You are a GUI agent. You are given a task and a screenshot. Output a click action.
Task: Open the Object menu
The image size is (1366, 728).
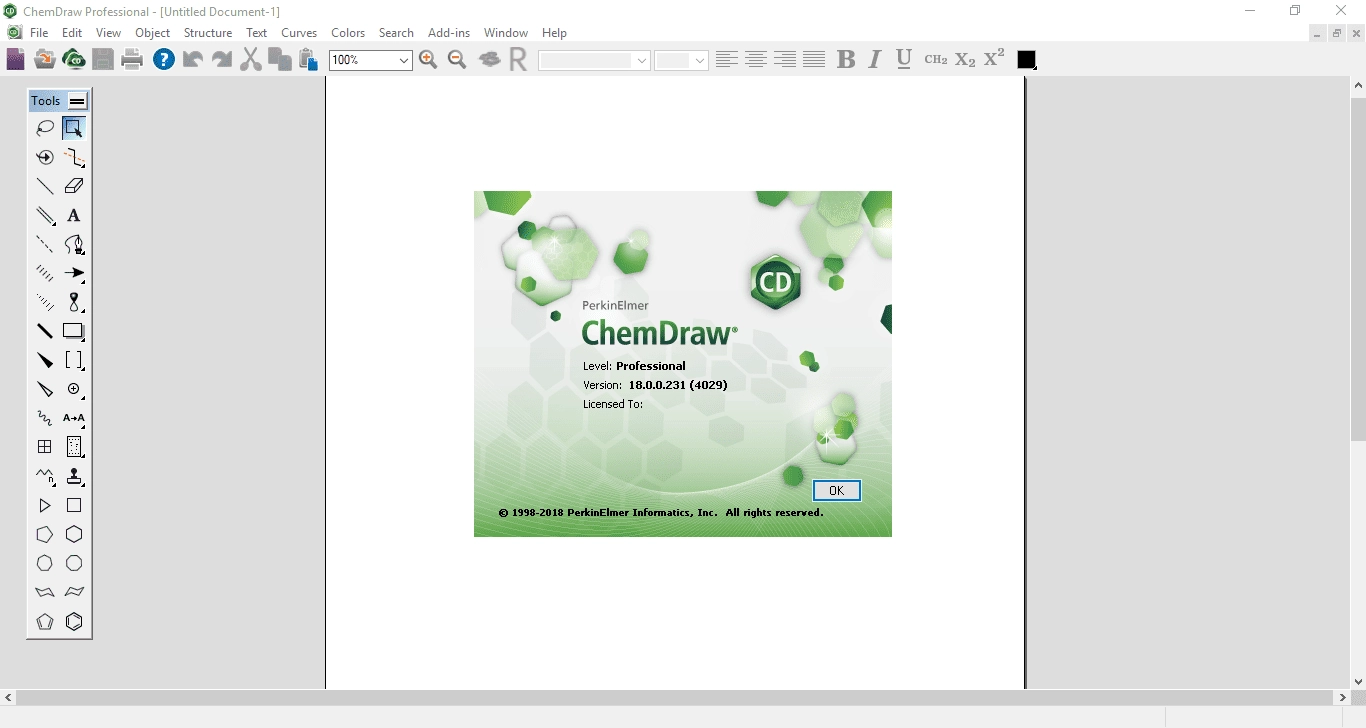coord(153,33)
